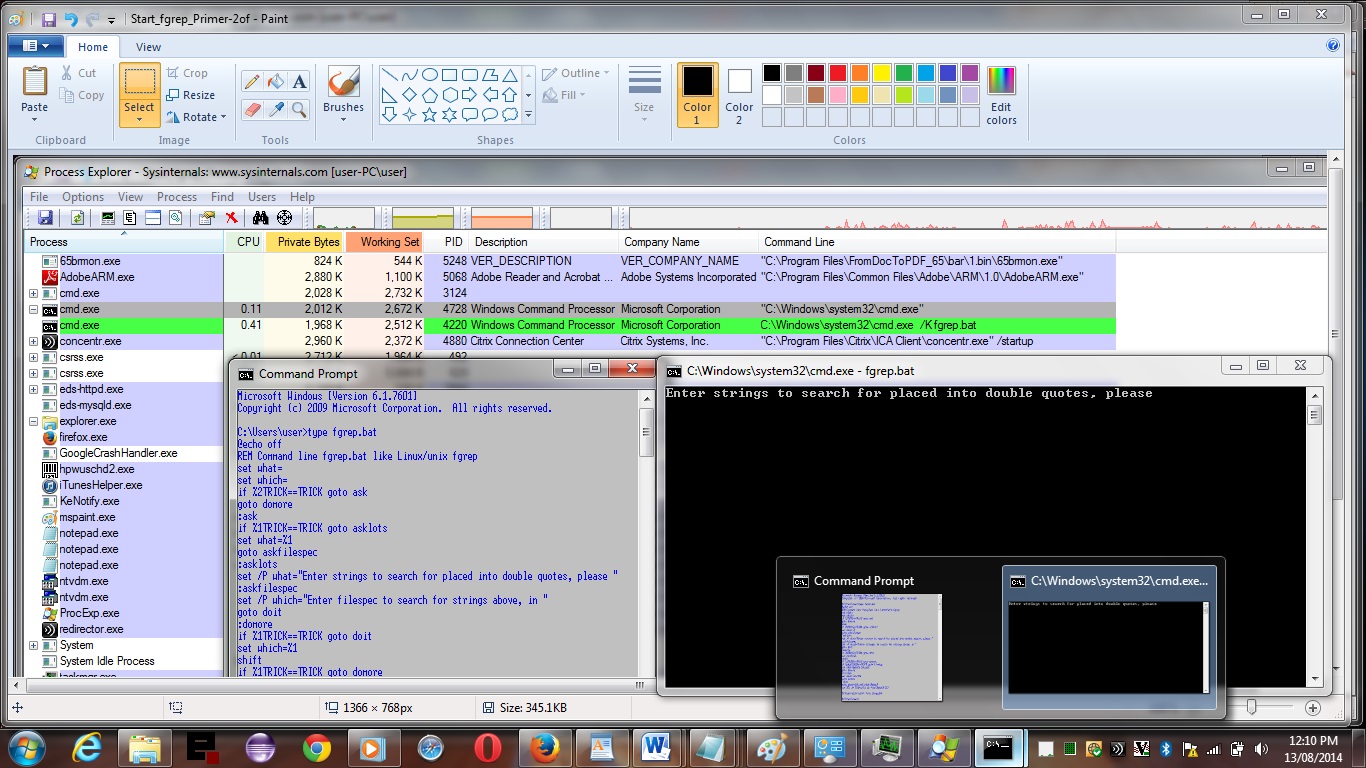Viewport: 1366px width, 768px height.
Task: Pick the oval shape in Shapes gallery
Action: [430, 75]
